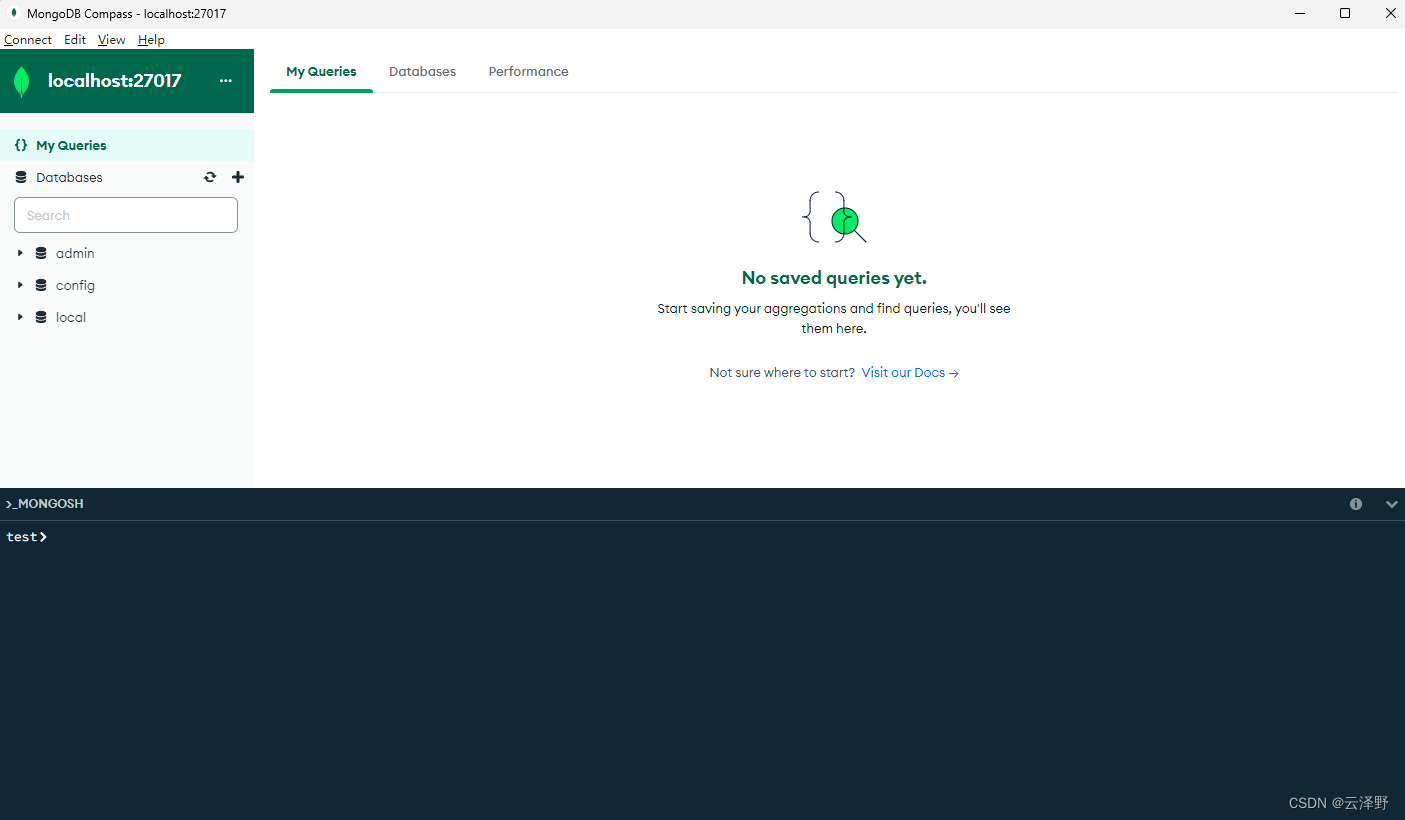Select the config database name
This screenshot has height=820, width=1405.
pyautogui.click(x=75, y=285)
